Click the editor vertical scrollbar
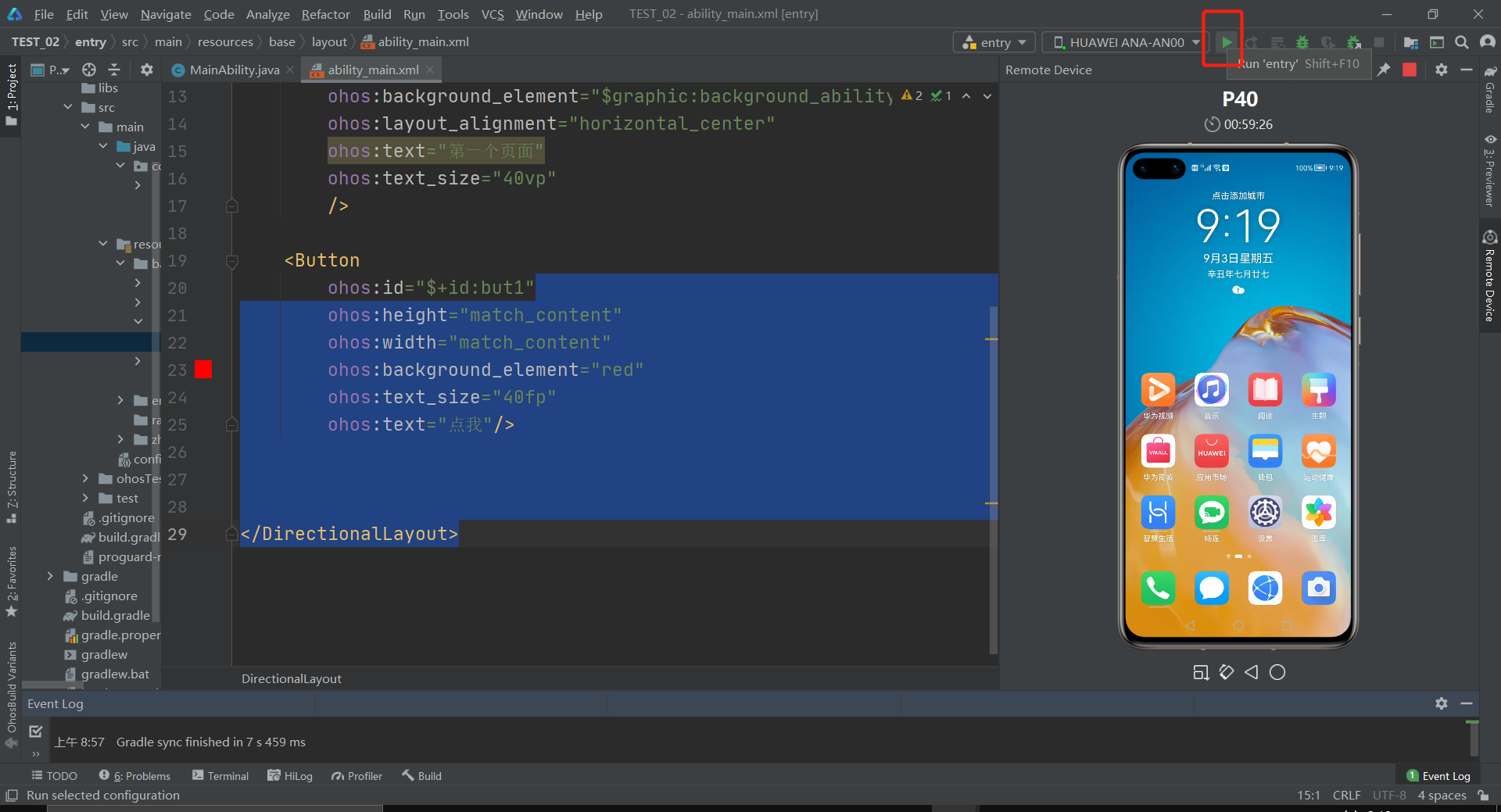This screenshot has height=812, width=1501. tap(994, 479)
